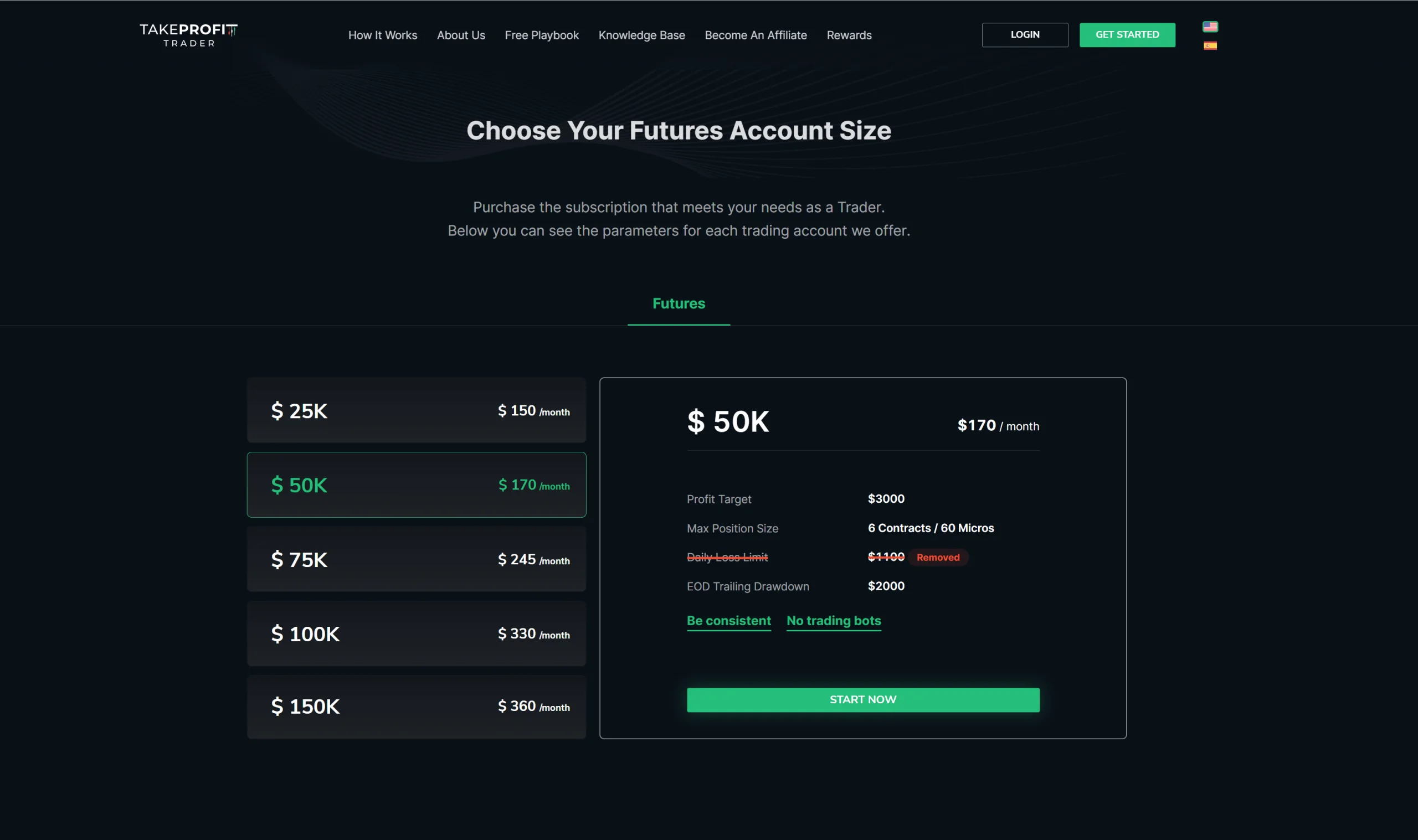The image size is (1418, 840).
Task: Open the Free Playbook page
Action: [542, 35]
